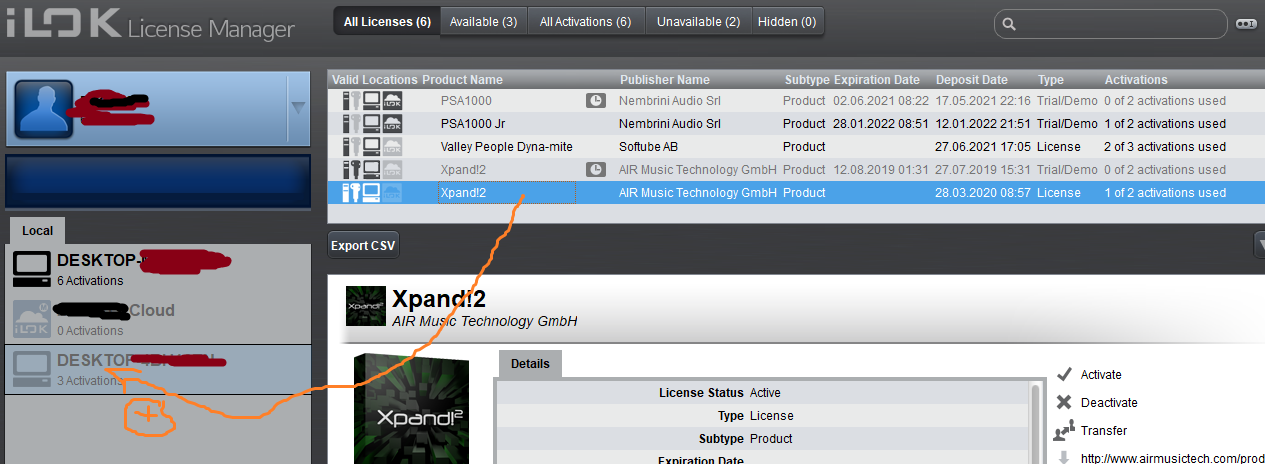
Task: Click the iLok Cloud location icon
Action: click(x=32, y=319)
